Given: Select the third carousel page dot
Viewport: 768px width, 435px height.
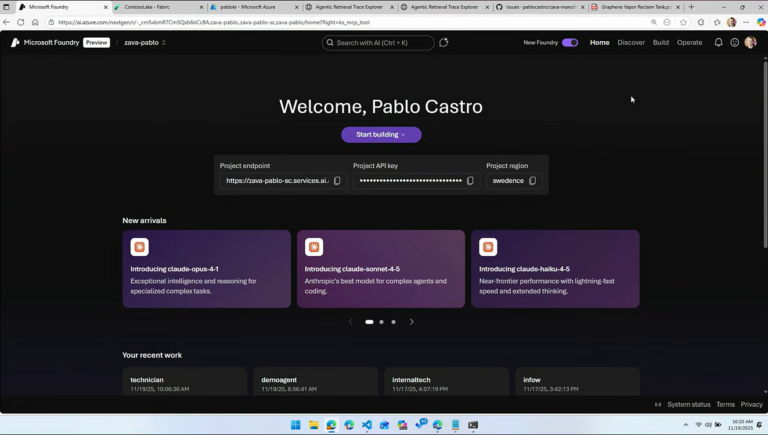Looking at the screenshot, I should point(393,322).
